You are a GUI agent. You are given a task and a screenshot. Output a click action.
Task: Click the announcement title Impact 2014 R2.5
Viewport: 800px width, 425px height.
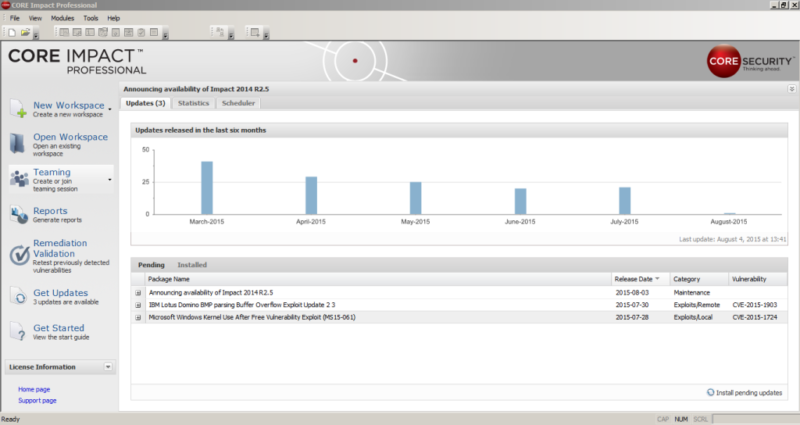[196, 89]
